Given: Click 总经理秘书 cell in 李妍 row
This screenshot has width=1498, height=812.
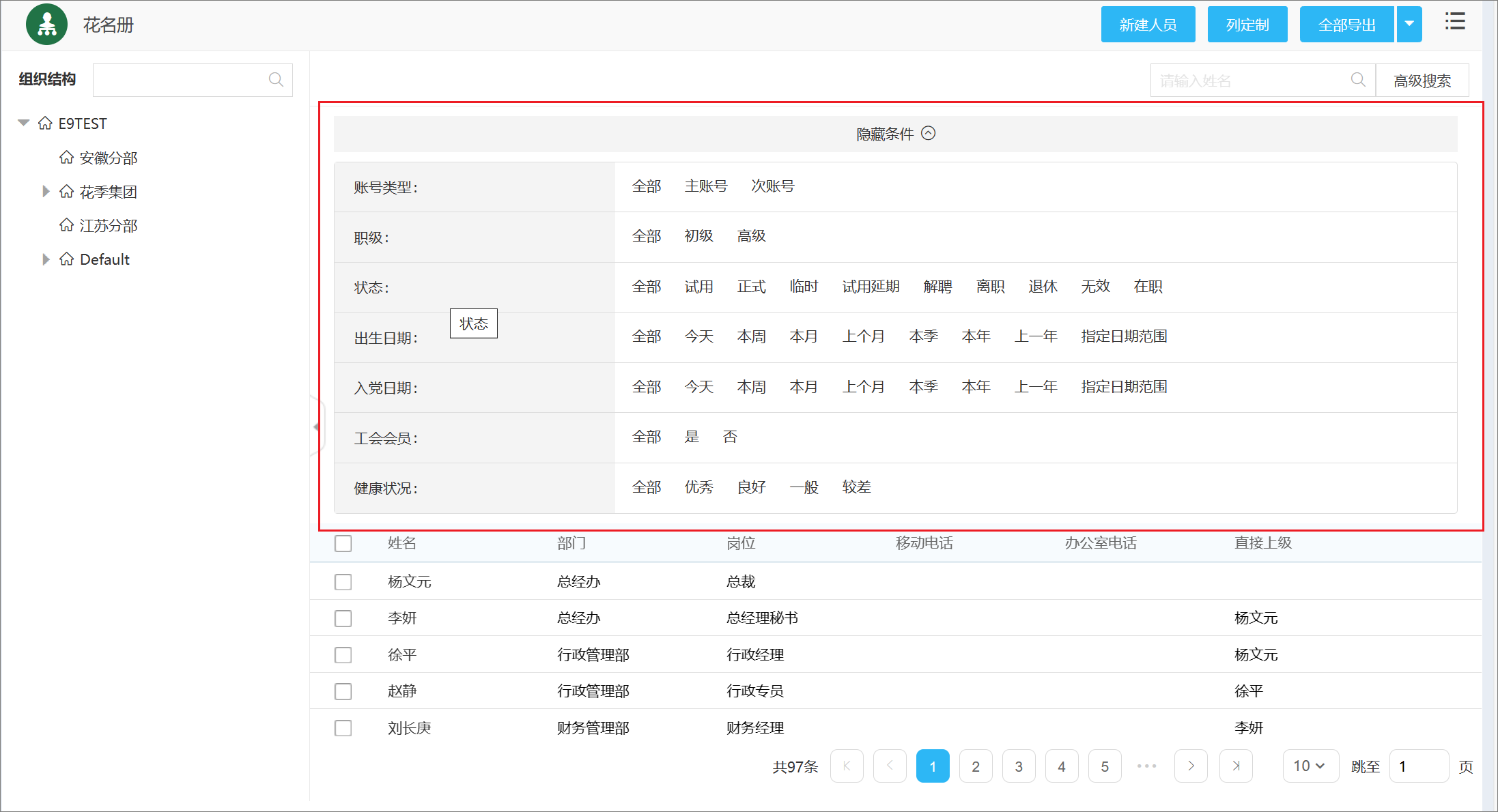Looking at the screenshot, I should click(762, 618).
